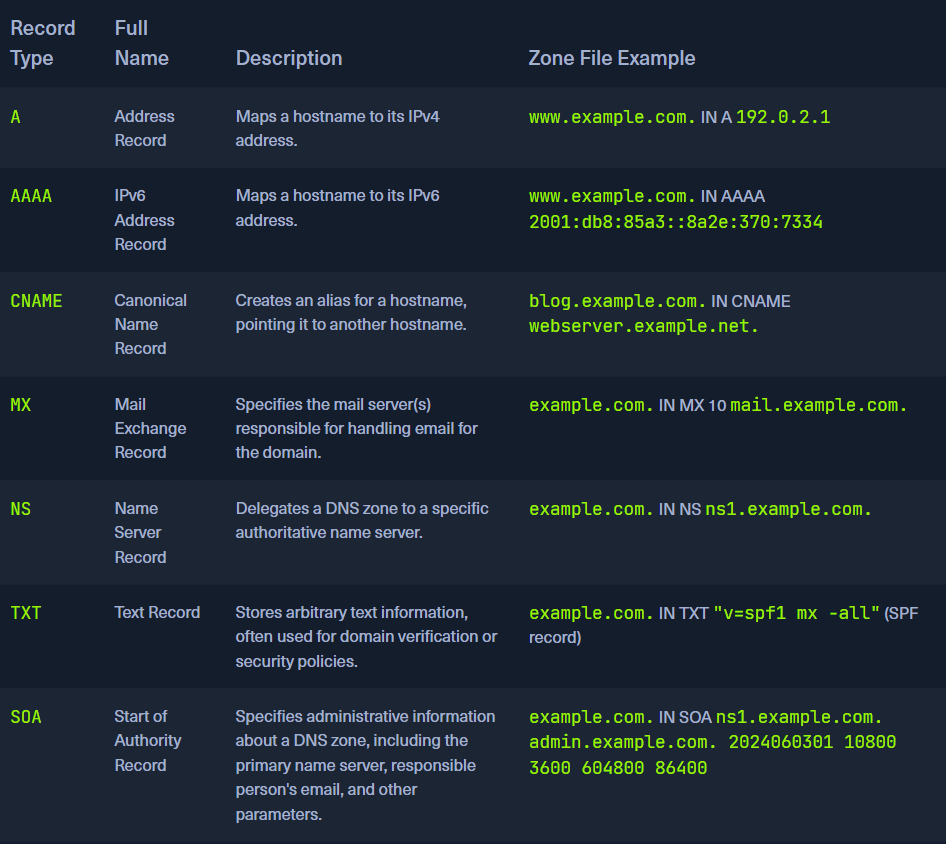The image size is (946, 844).
Task: Click the Zone File Example column header
Action: coord(611,58)
